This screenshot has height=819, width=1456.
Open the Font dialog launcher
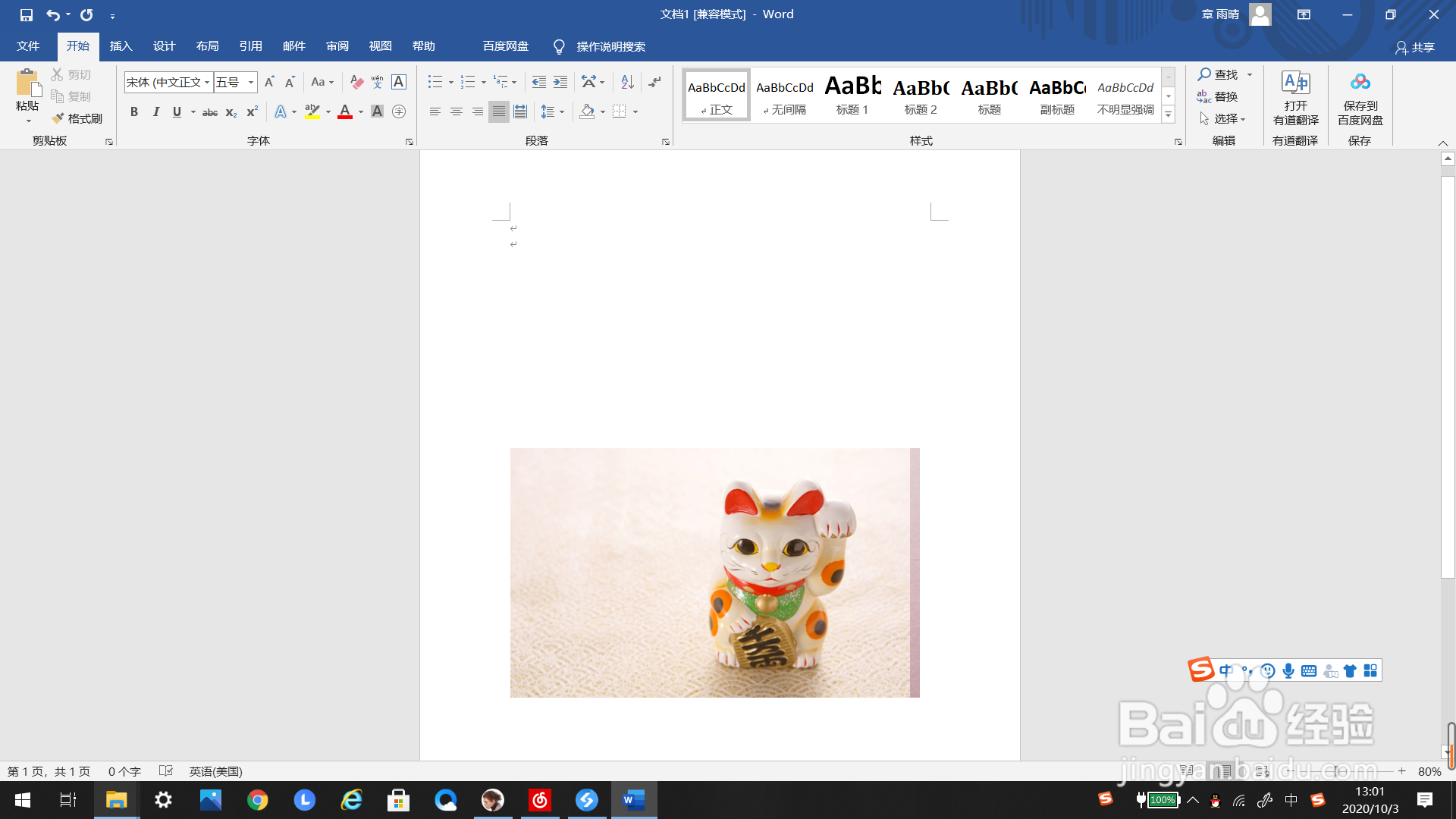pyautogui.click(x=409, y=142)
